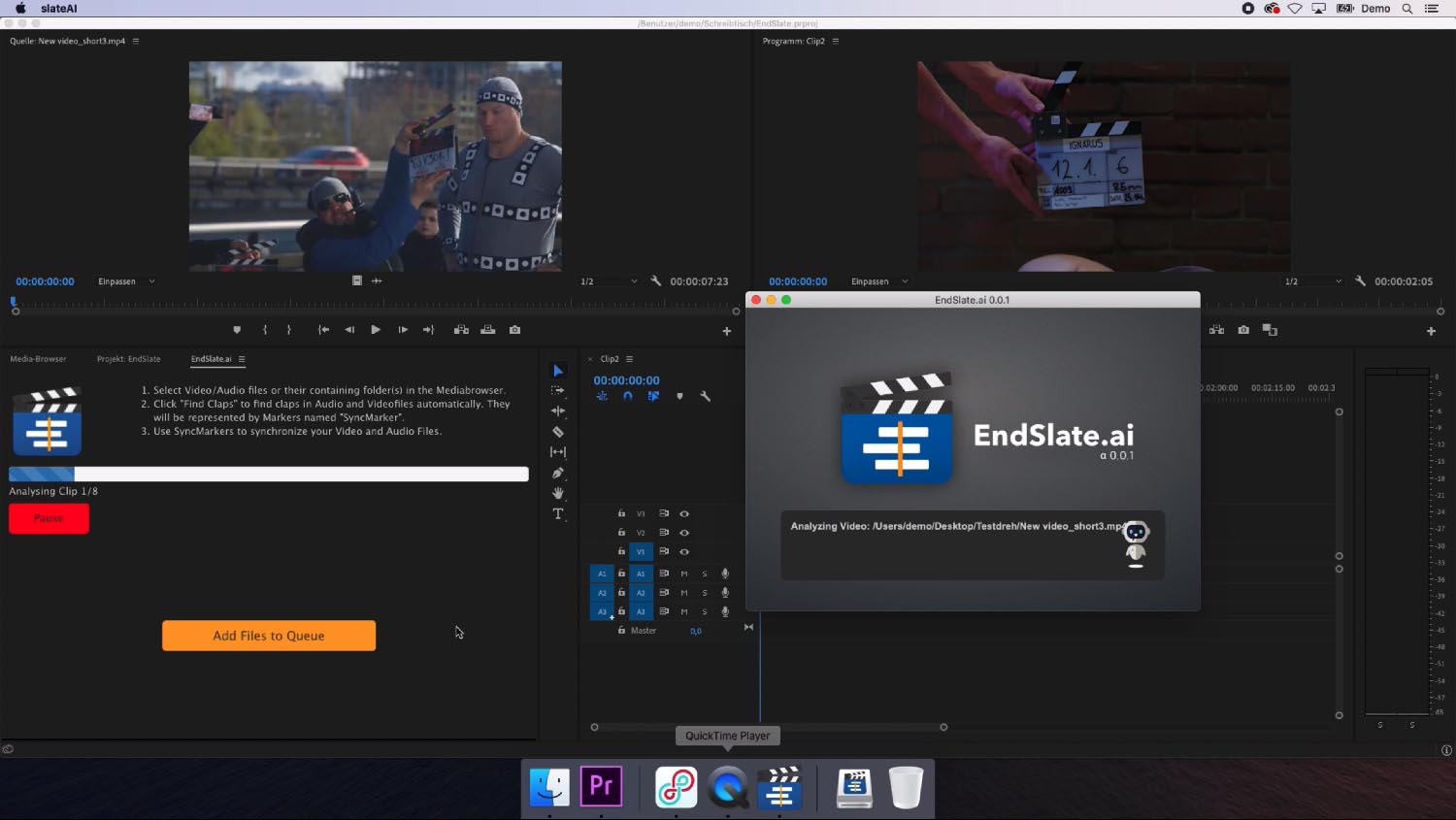This screenshot has height=820, width=1456.
Task: Mute audio track A2
Action: 684,593
